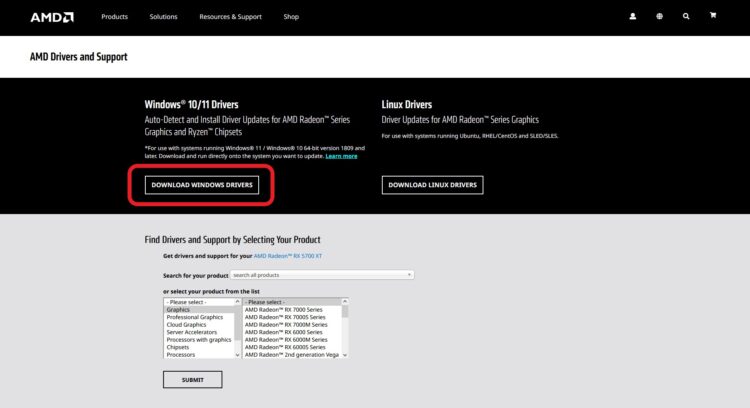Click down arrow of series list scrollbar
750x408 pixels.
click(346, 355)
